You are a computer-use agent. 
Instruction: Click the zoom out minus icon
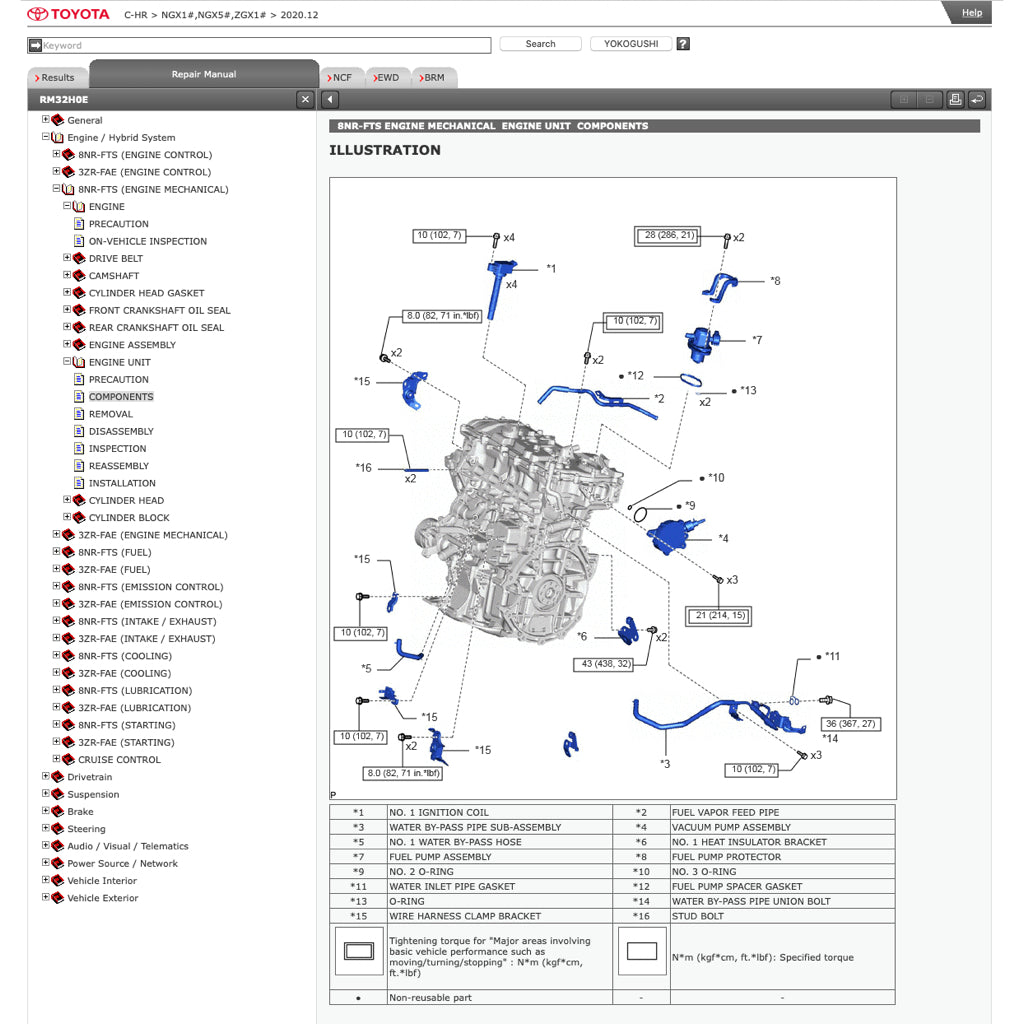tap(929, 99)
